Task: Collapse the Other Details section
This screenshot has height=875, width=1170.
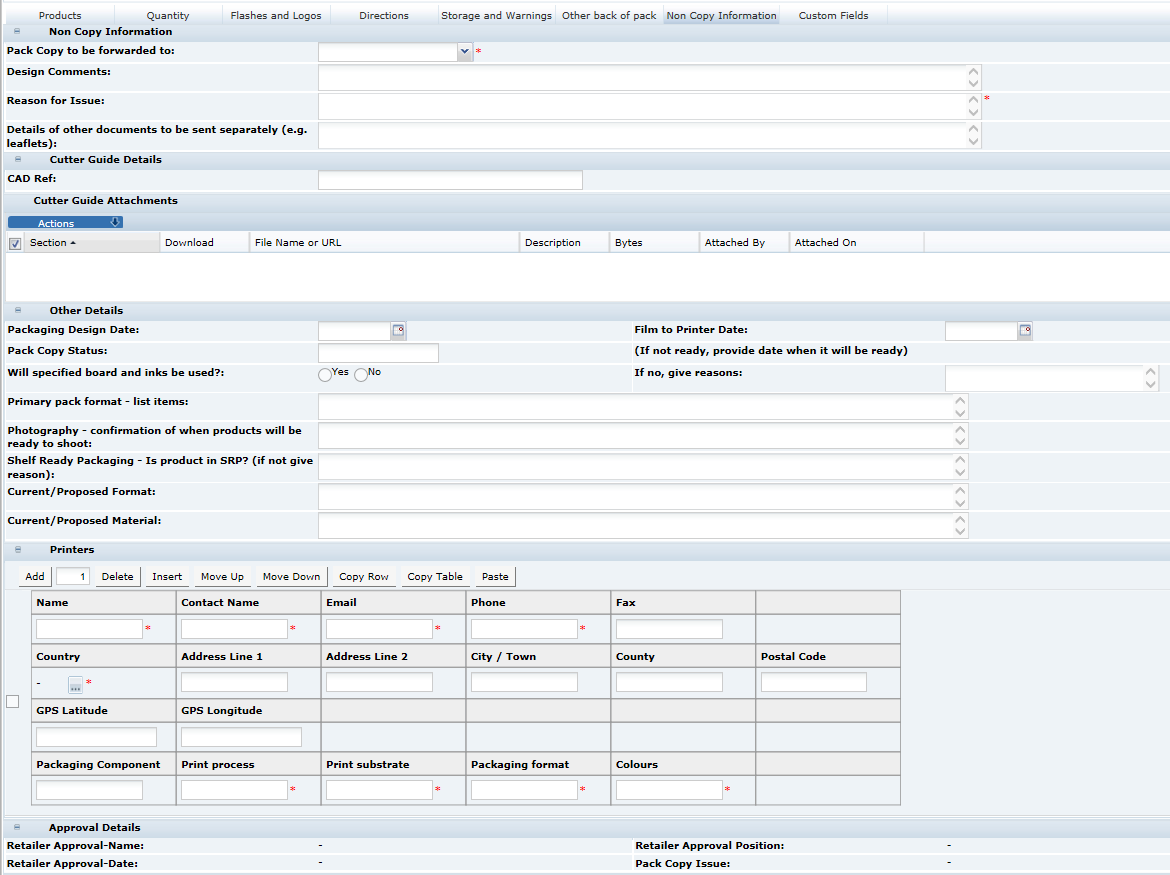Action: pyautogui.click(x=16, y=311)
